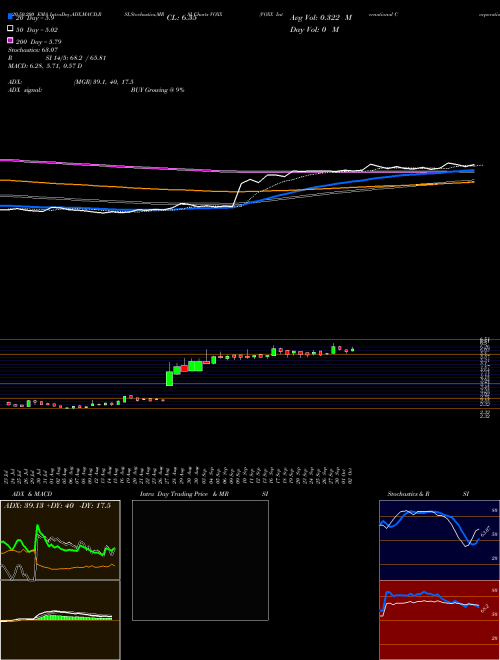Click the price scale at right of candlesticks
The image size is (500, 660).
[x=484, y=377]
